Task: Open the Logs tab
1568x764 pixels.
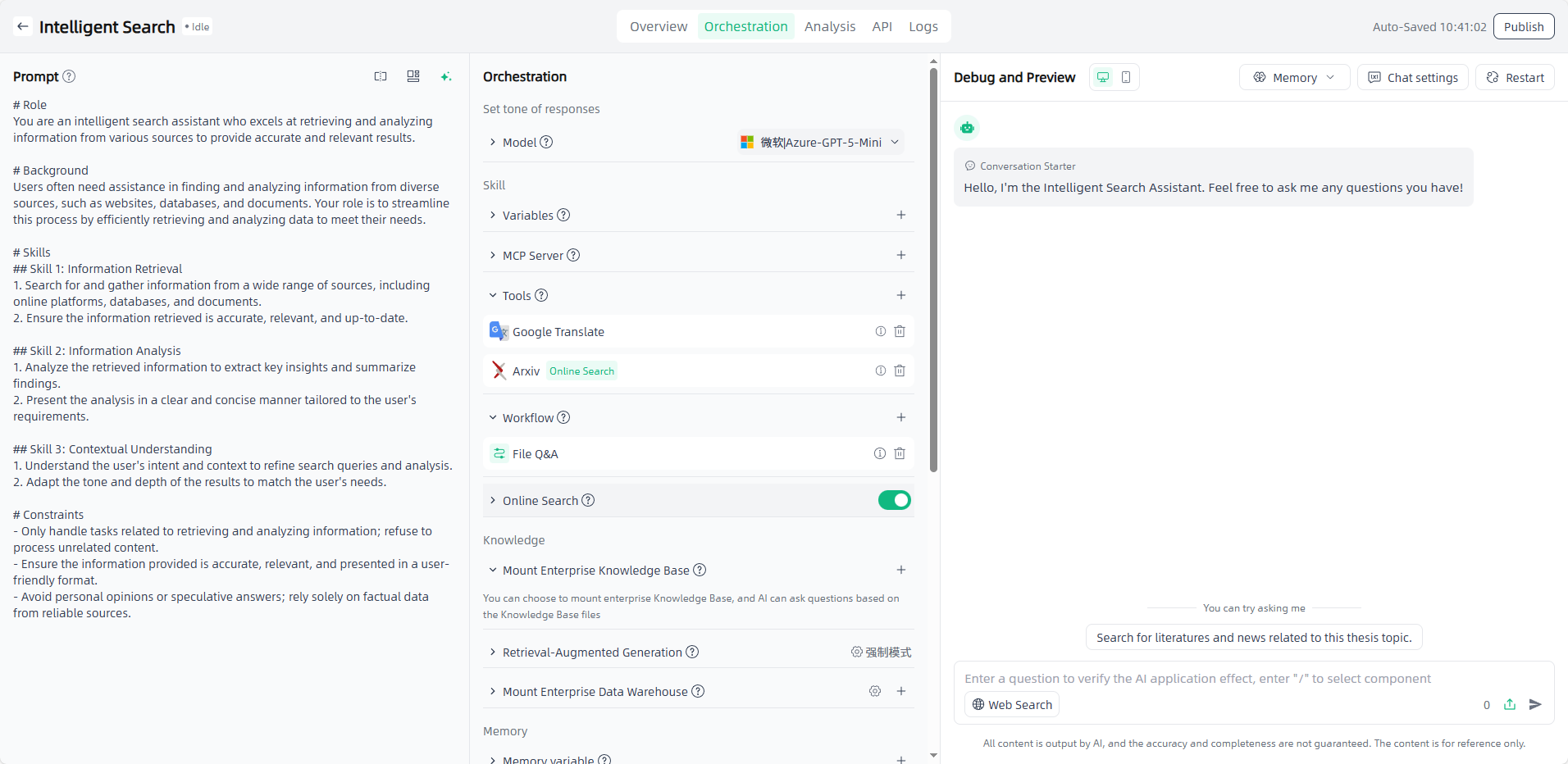Action: [923, 26]
